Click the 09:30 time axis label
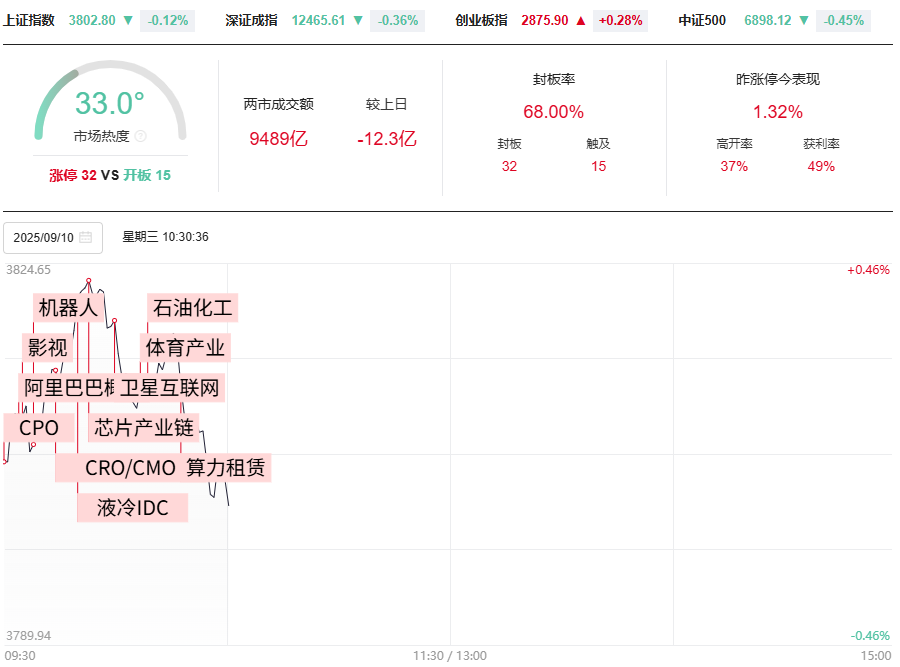The image size is (900, 667). pos(20,656)
